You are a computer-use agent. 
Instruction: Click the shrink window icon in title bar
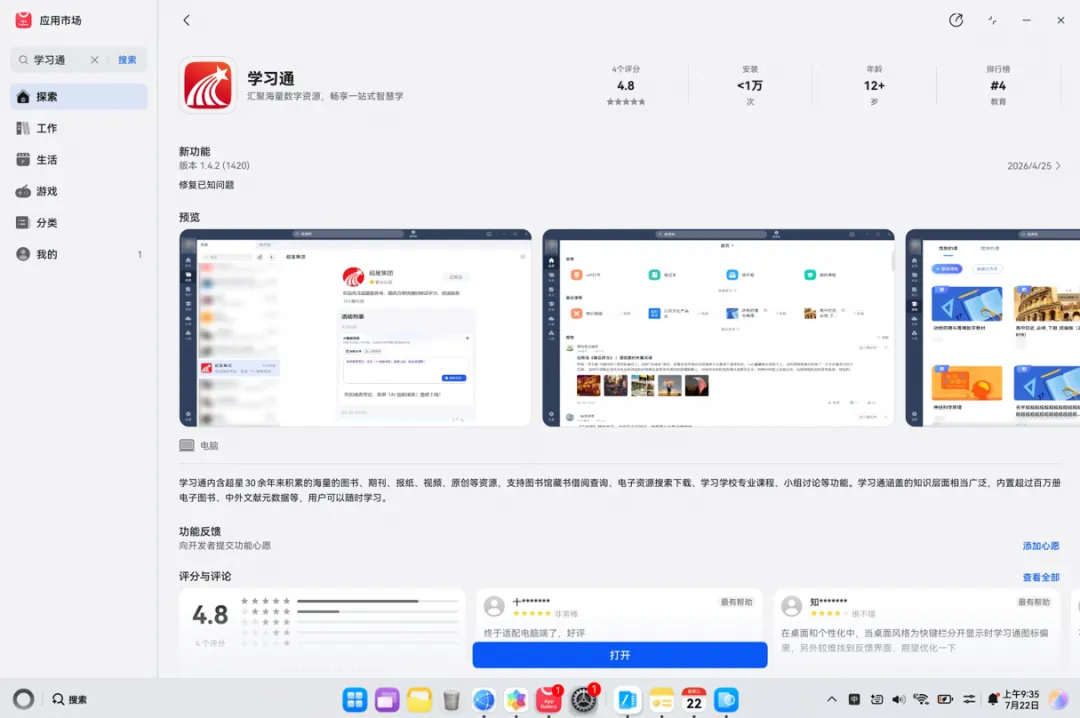(992, 20)
